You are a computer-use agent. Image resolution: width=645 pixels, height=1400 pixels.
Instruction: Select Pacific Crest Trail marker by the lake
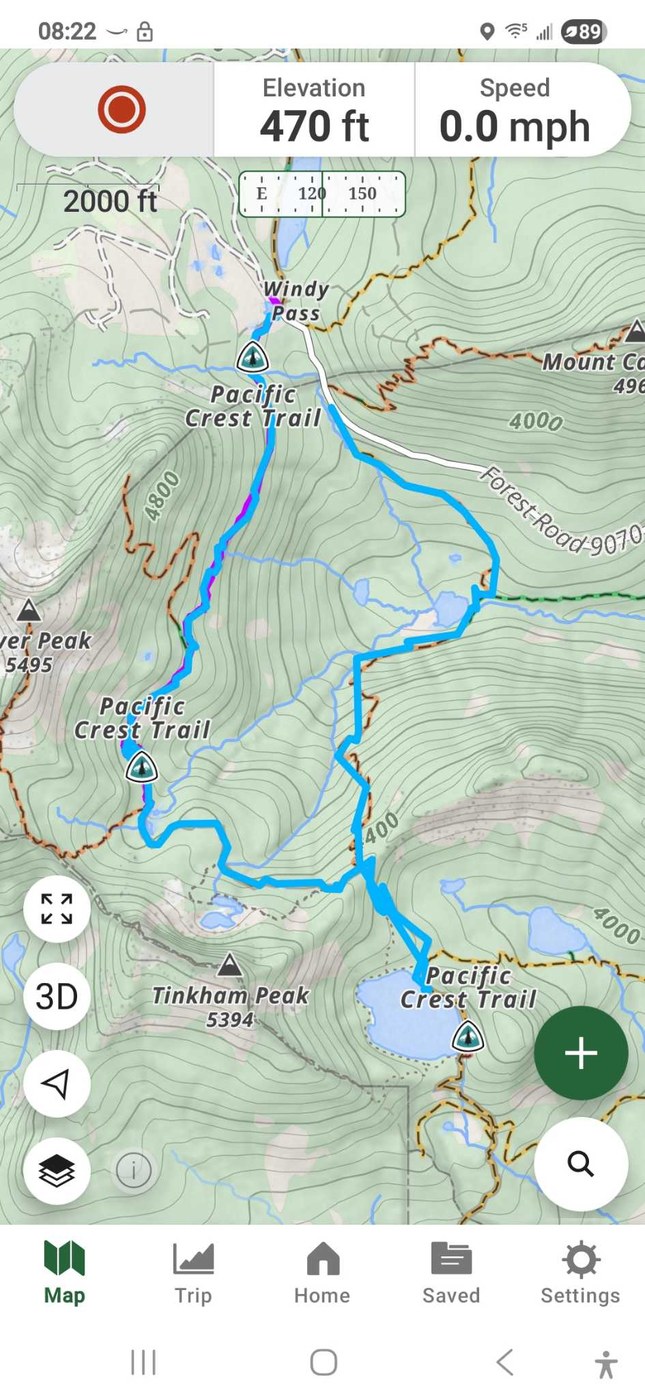466,1036
